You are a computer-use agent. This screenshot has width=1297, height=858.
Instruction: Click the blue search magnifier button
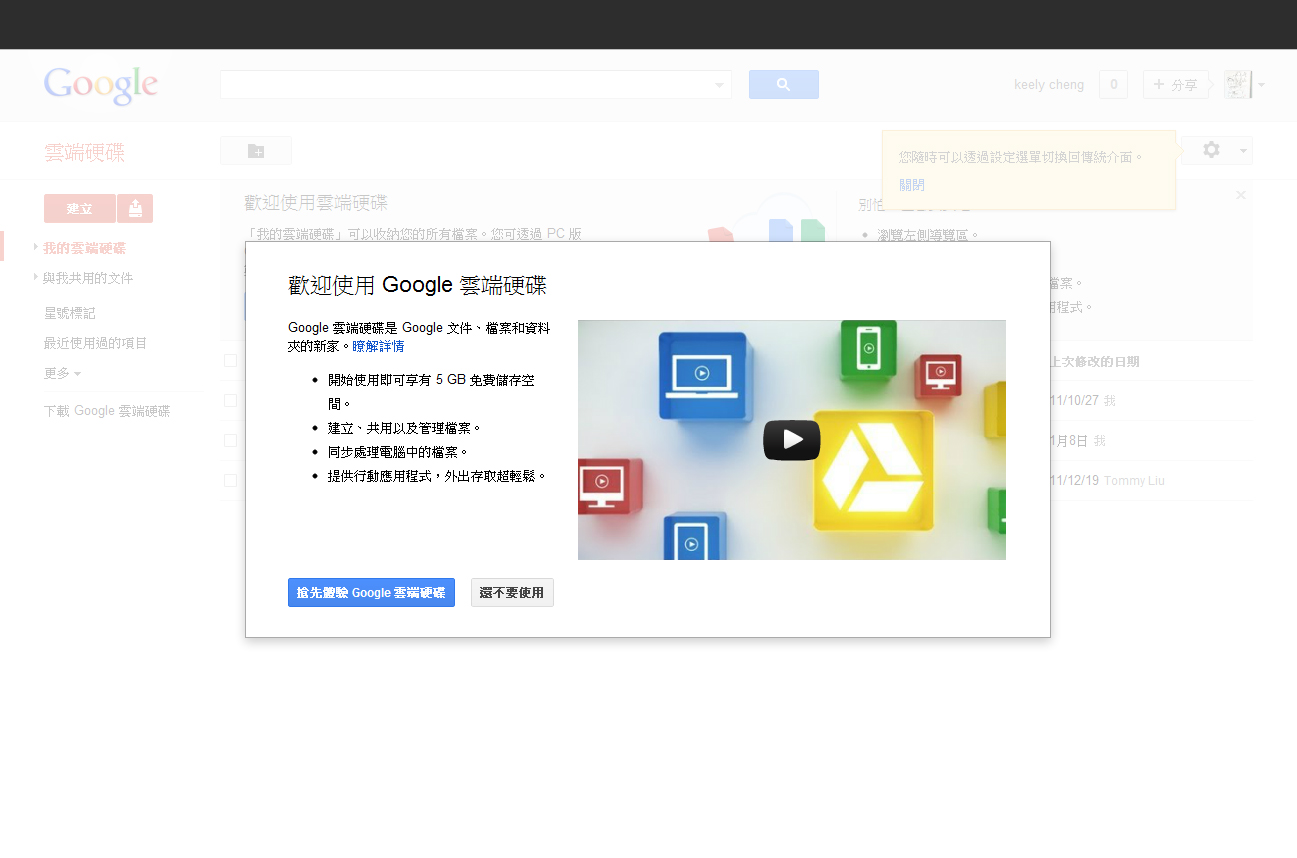pos(784,85)
